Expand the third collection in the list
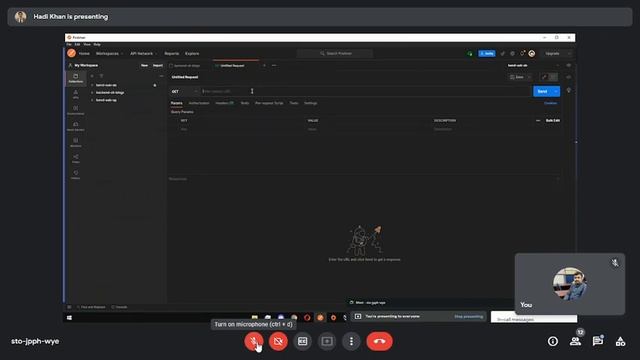 coord(92,100)
